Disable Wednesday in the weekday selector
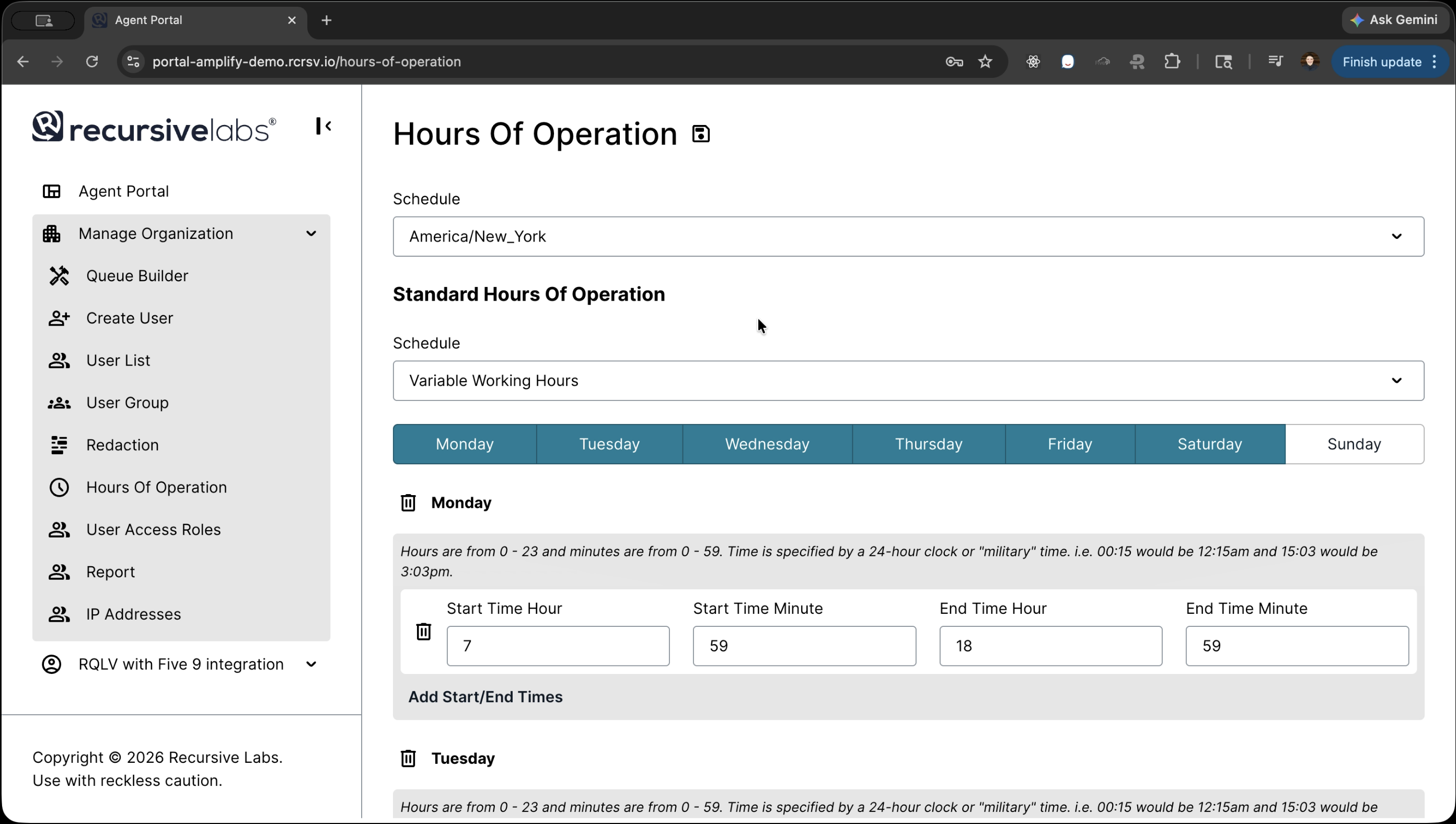 [x=767, y=444]
